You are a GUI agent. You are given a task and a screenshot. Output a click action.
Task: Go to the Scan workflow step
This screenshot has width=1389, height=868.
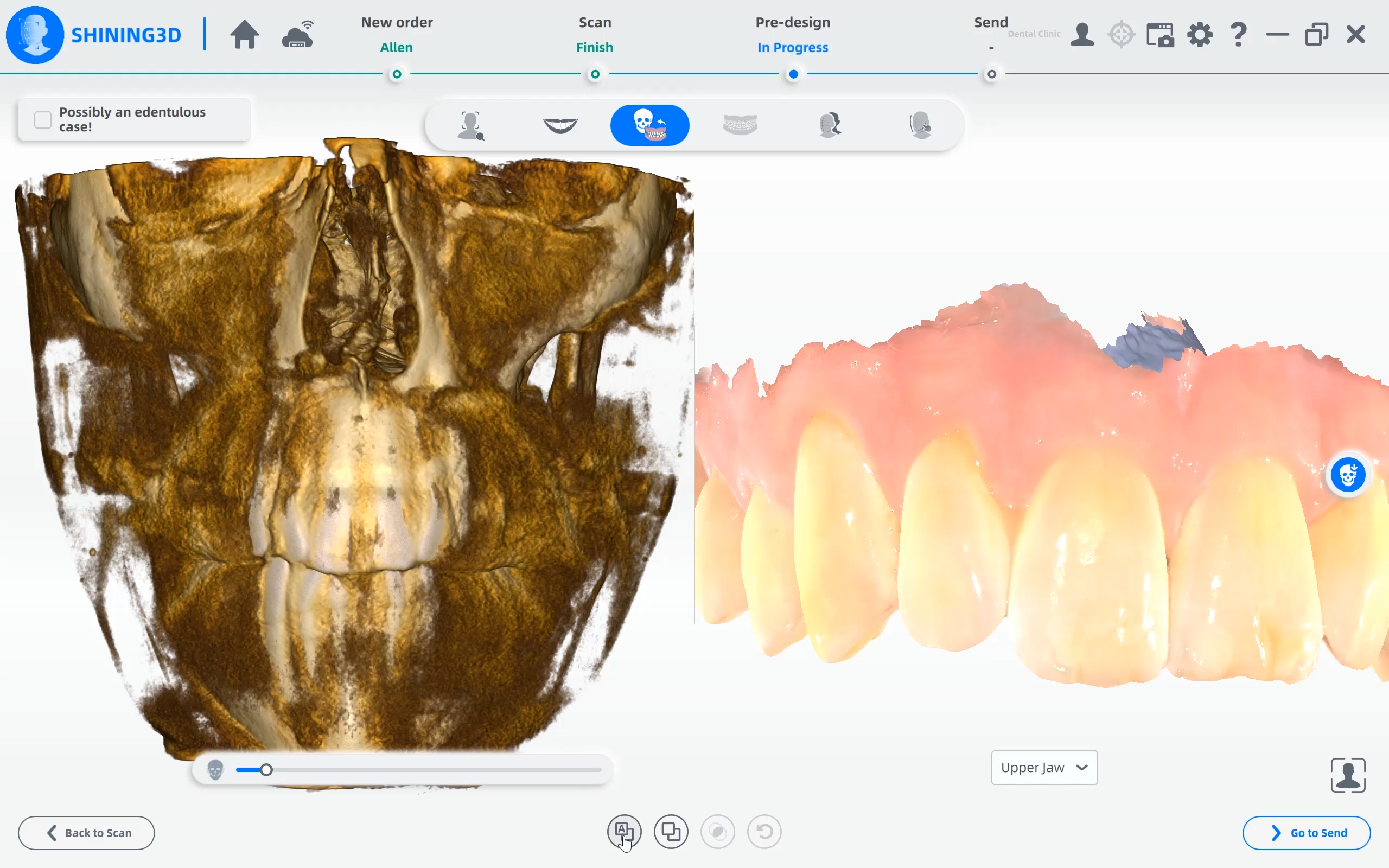coord(595,34)
